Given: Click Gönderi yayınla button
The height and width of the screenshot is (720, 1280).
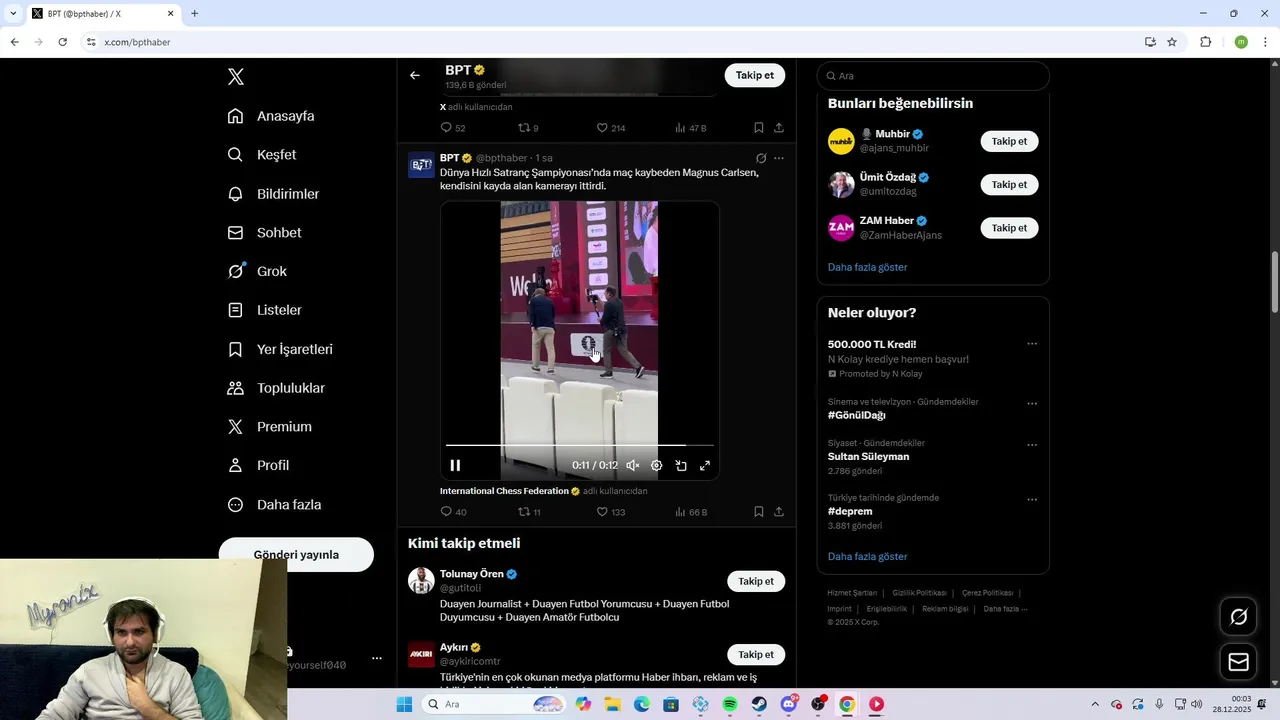Looking at the screenshot, I should 296,555.
